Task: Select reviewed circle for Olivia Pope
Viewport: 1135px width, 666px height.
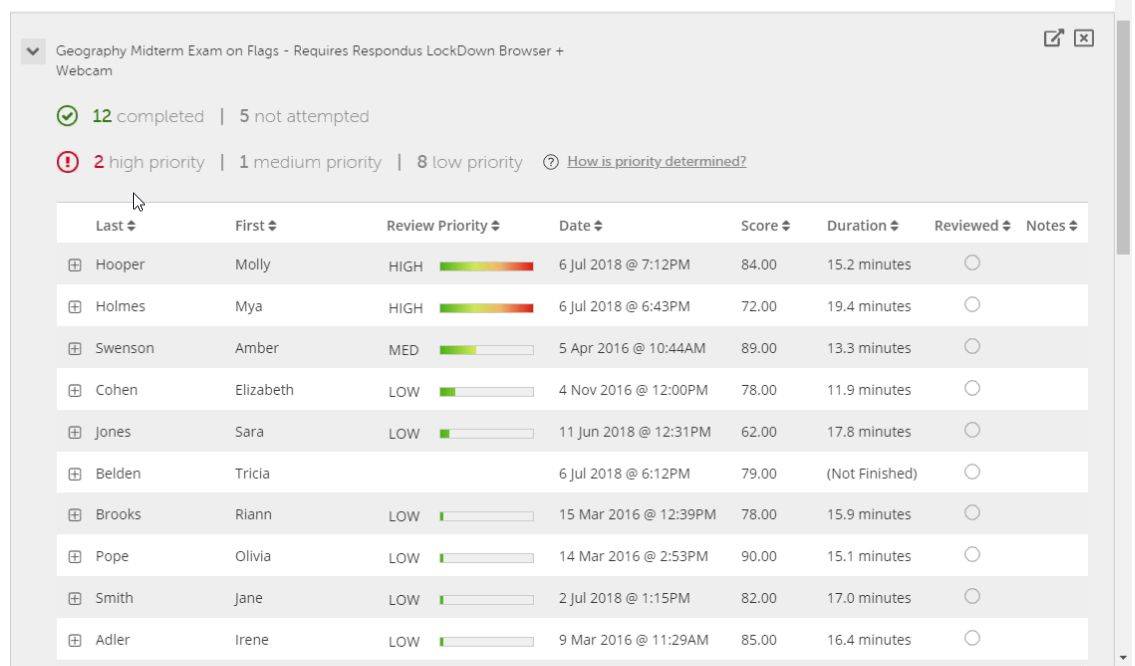Action: [x=971, y=555]
